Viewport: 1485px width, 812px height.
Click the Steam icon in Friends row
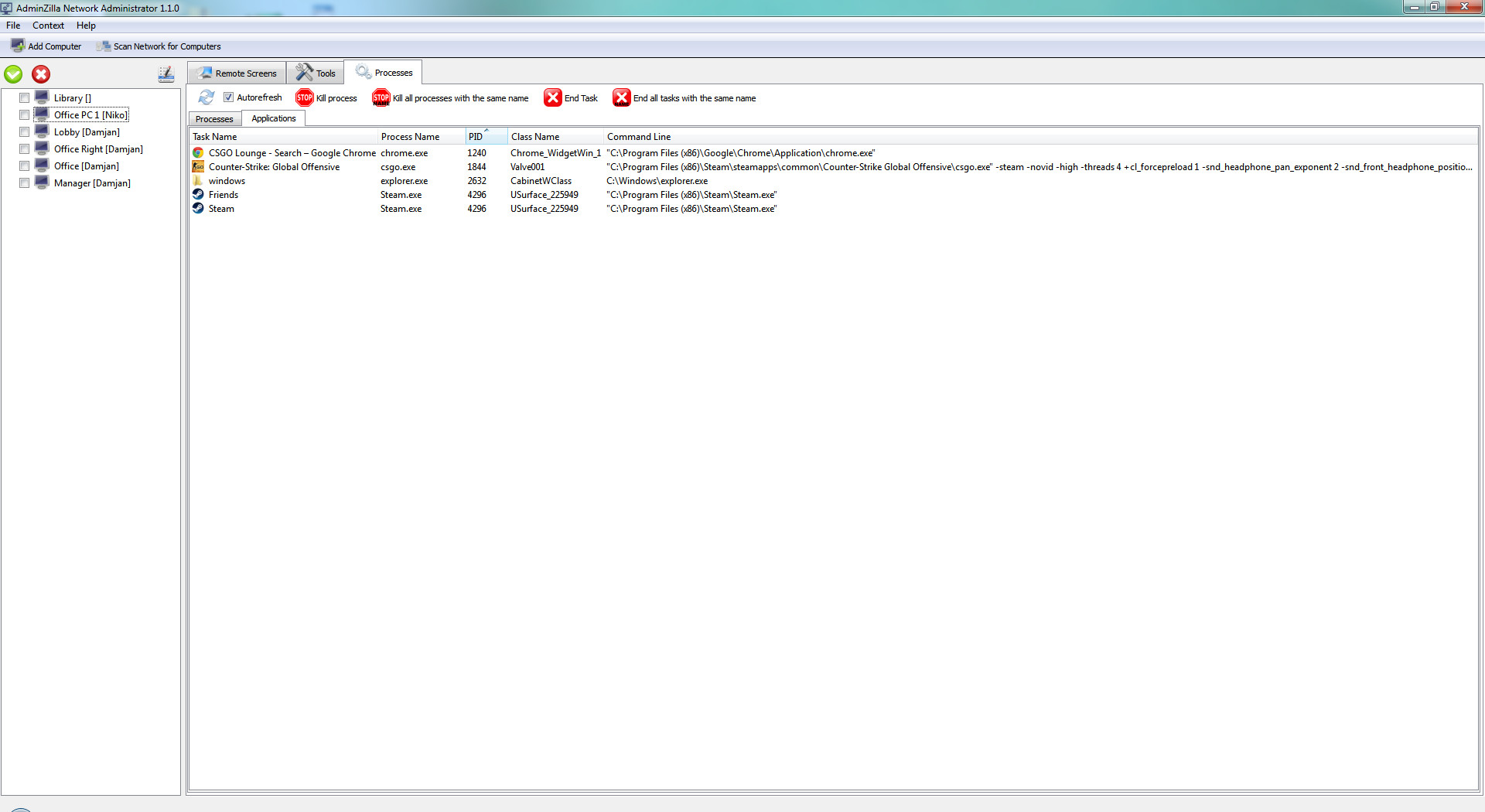click(198, 195)
